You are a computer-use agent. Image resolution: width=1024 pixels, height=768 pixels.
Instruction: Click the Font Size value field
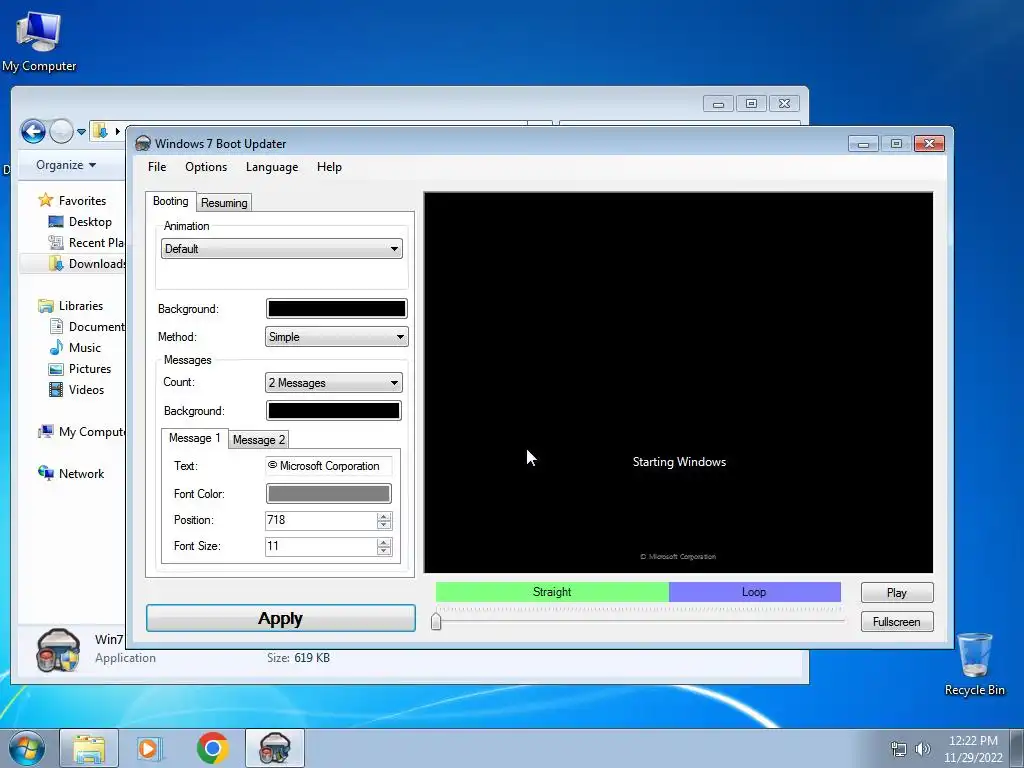[321, 546]
